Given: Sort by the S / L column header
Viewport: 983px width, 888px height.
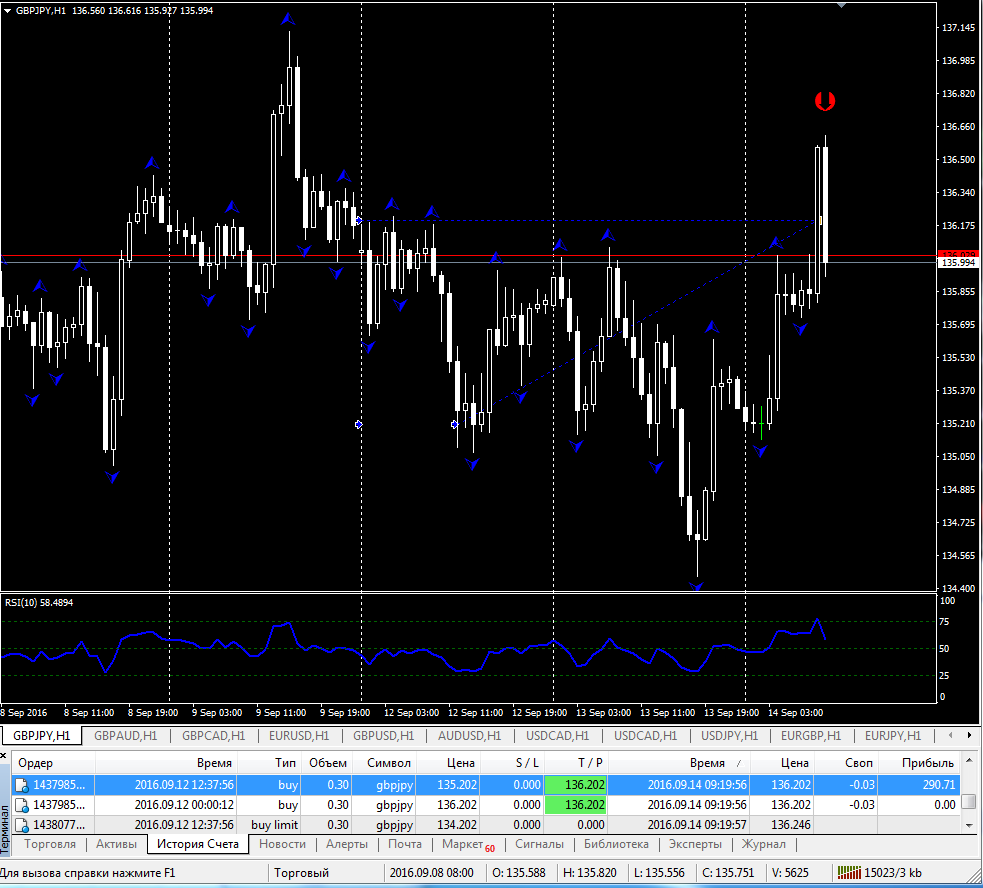Looking at the screenshot, I should [512, 763].
